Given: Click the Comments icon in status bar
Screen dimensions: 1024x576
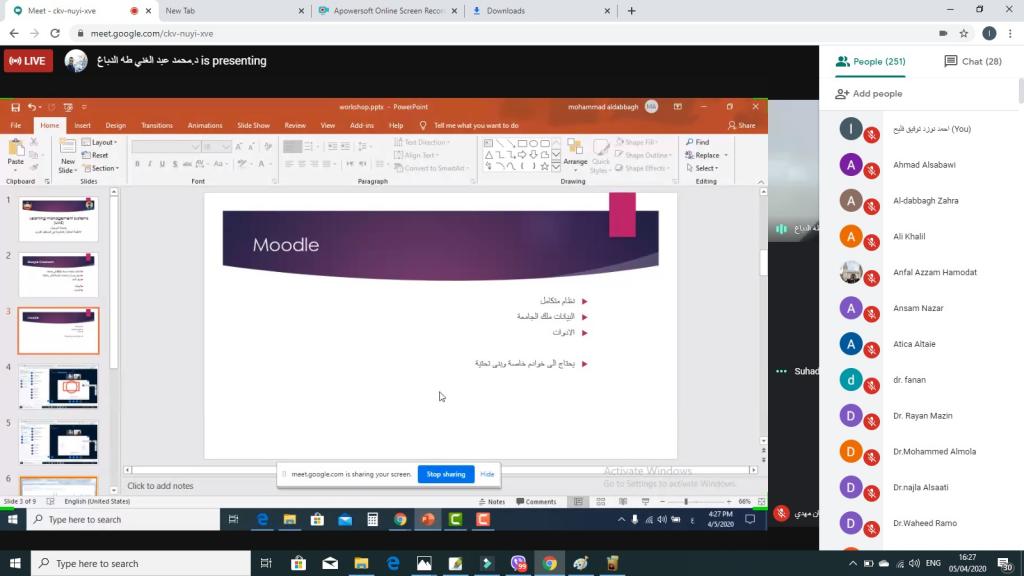Looking at the screenshot, I should click(536, 501).
